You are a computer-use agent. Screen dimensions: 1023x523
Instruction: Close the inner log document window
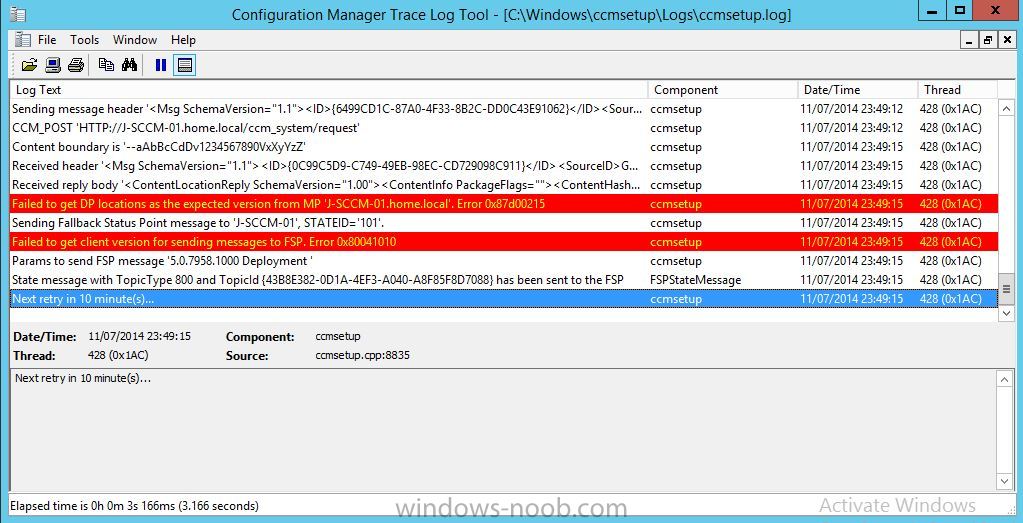click(1007, 40)
